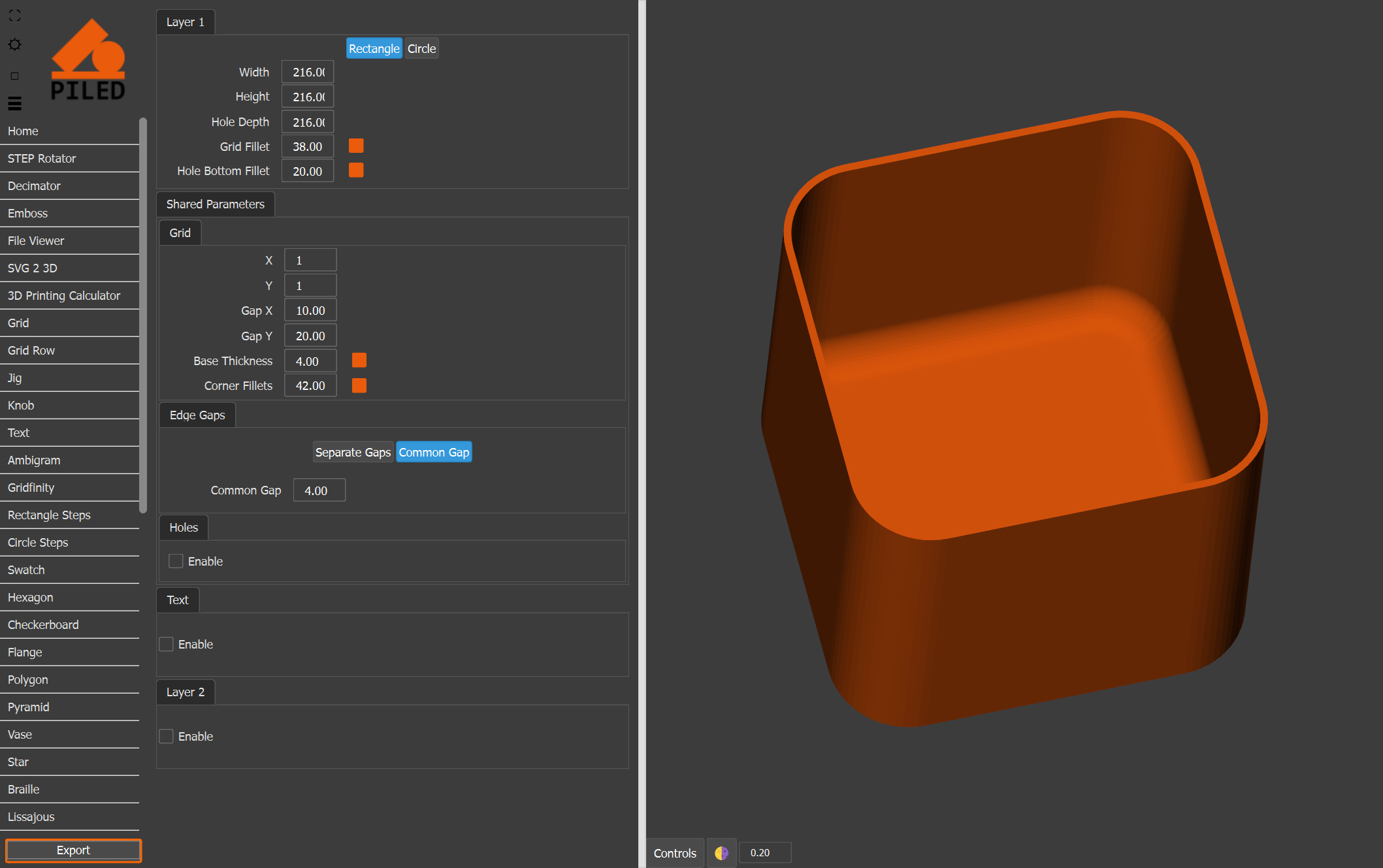The height and width of the screenshot is (868, 1383).
Task: Open the Shared Parameters tab
Action: coord(216,204)
